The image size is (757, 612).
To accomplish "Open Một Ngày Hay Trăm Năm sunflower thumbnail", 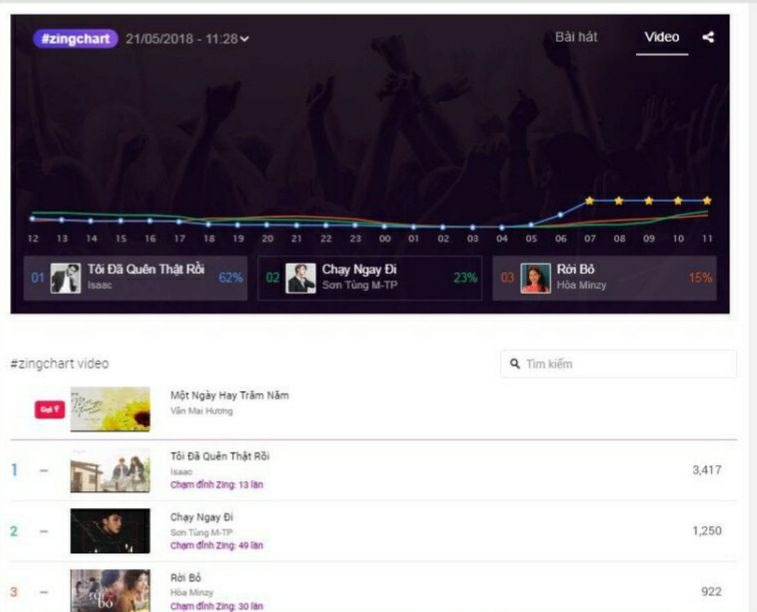I will [x=110, y=409].
